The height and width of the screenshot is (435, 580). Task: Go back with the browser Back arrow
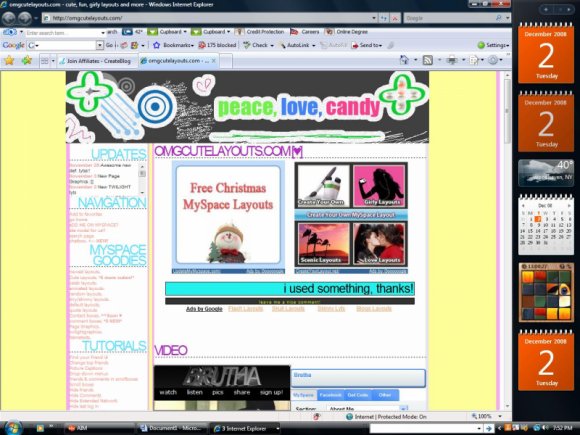9,17
